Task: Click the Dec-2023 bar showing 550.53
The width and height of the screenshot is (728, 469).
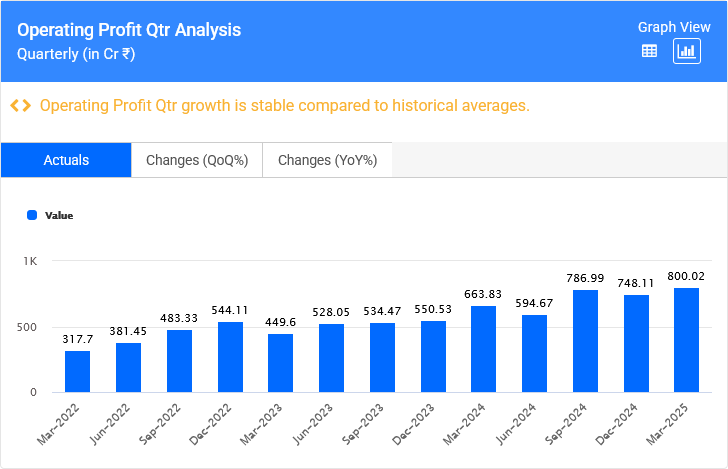Action: click(x=433, y=356)
